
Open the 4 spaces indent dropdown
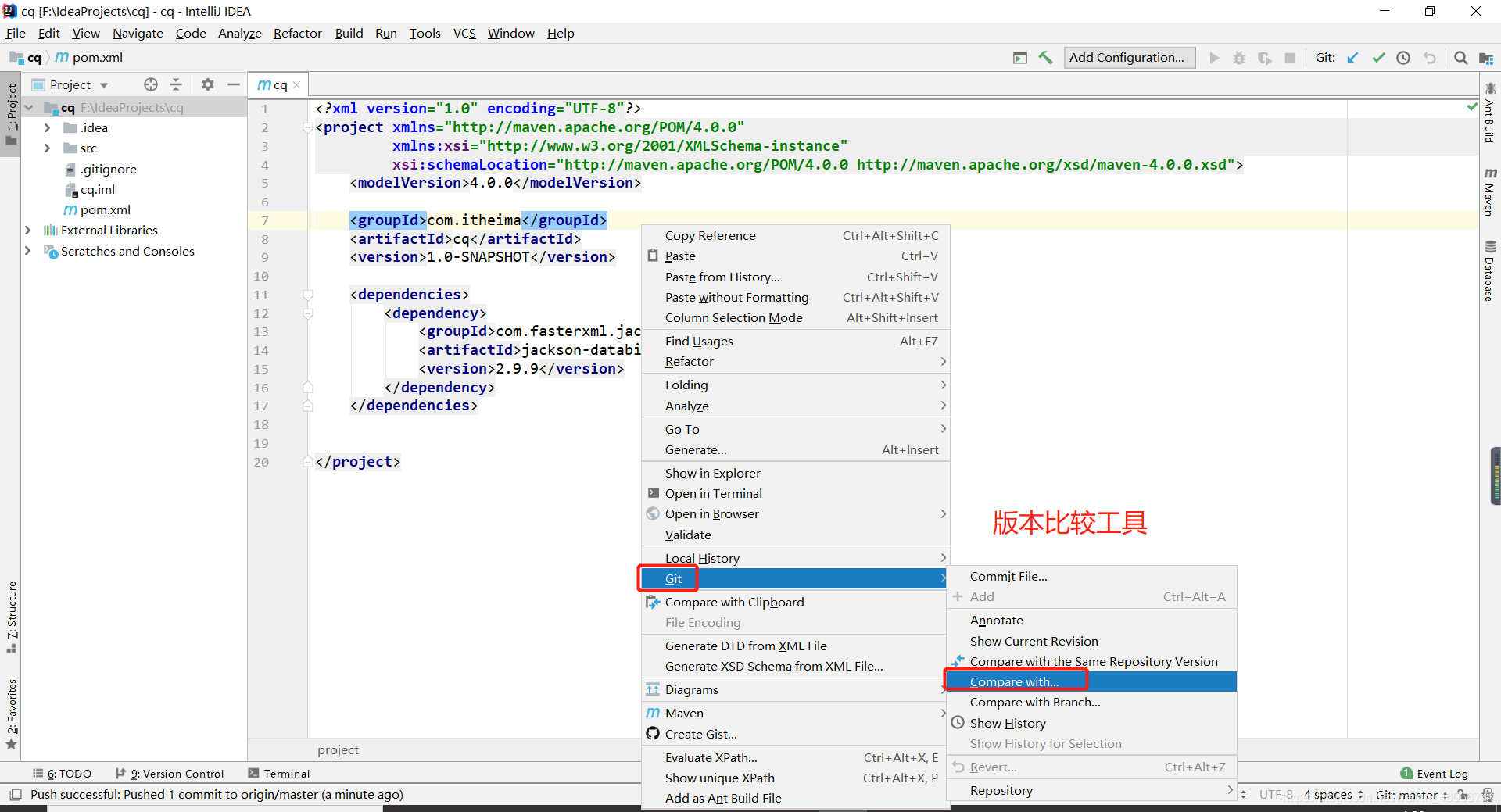click(x=1333, y=795)
